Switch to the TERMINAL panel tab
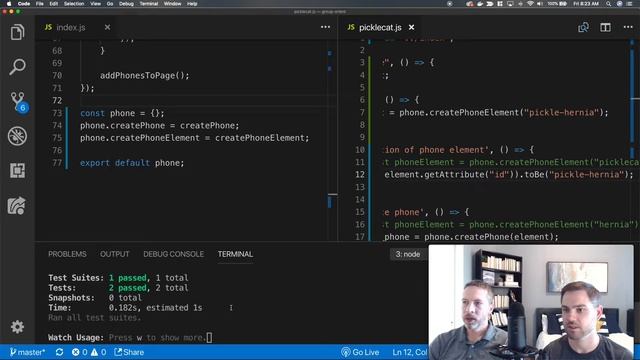The width and height of the screenshot is (640, 360). [235, 254]
